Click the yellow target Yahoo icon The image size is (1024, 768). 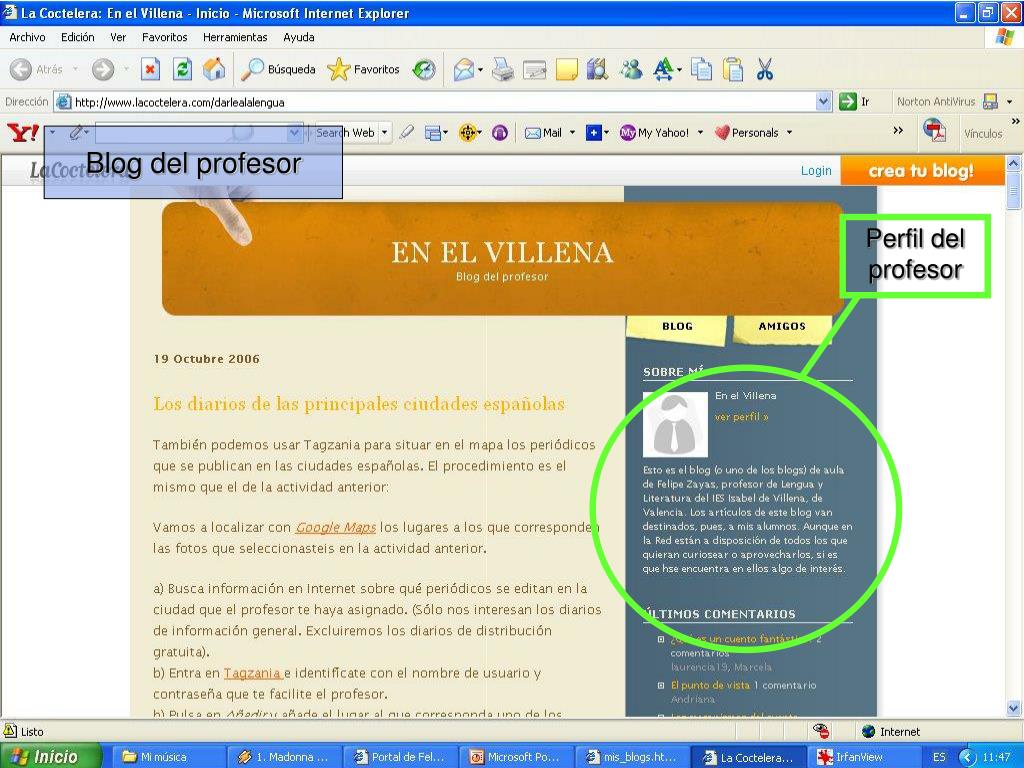click(x=468, y=133)
